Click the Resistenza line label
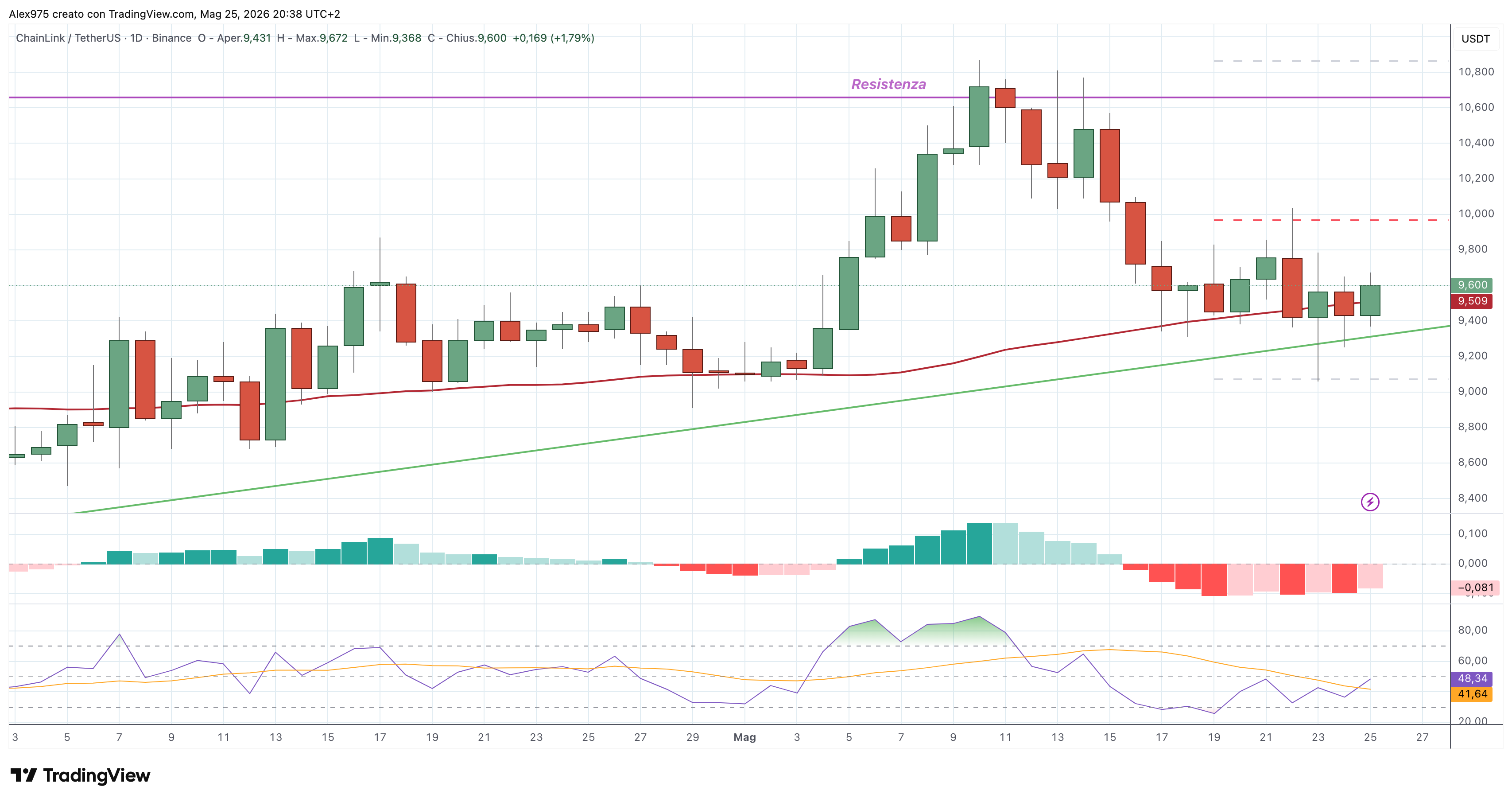The height and width of the screenshot is (802, 1512). click(889, 85)
